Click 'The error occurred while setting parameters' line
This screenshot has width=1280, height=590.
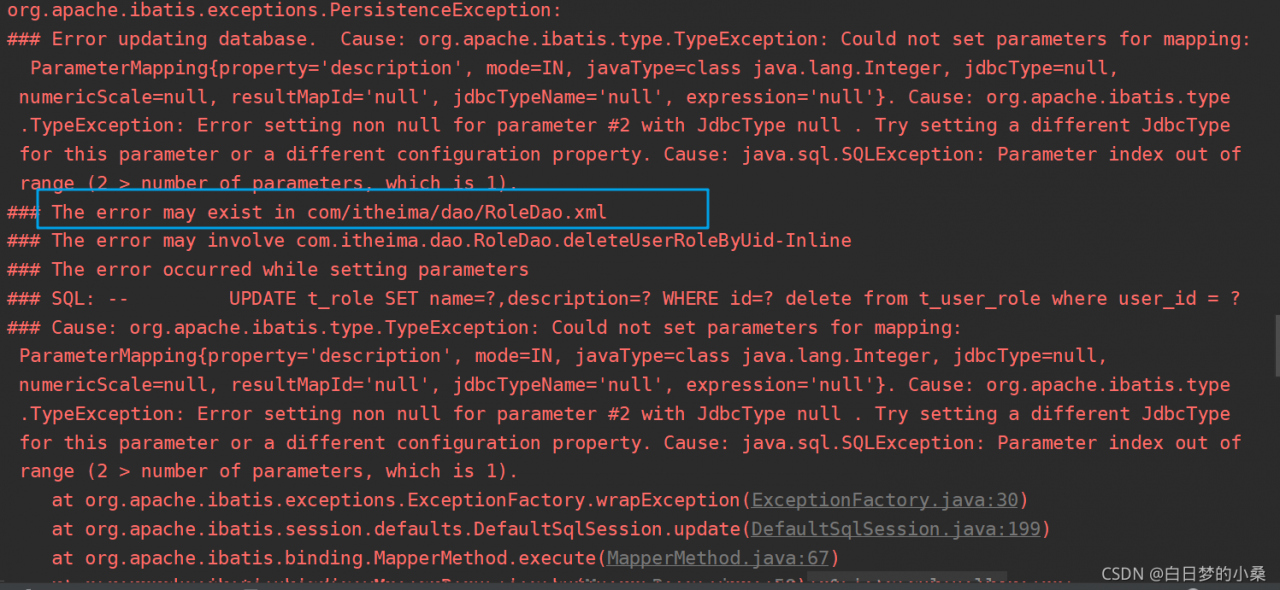290,270
